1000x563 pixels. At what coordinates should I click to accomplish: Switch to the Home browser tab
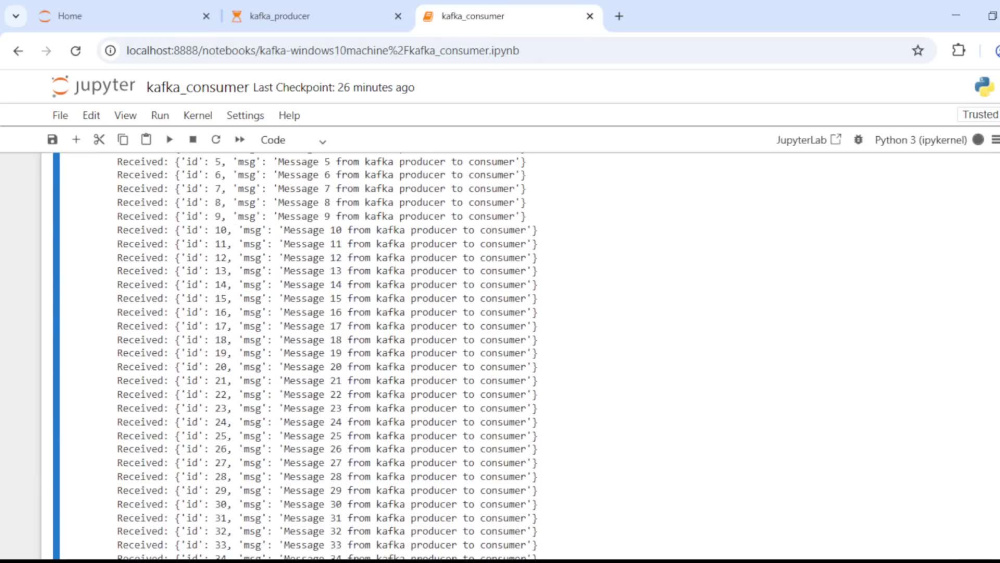pyautogui.click(x=124, y=16)
